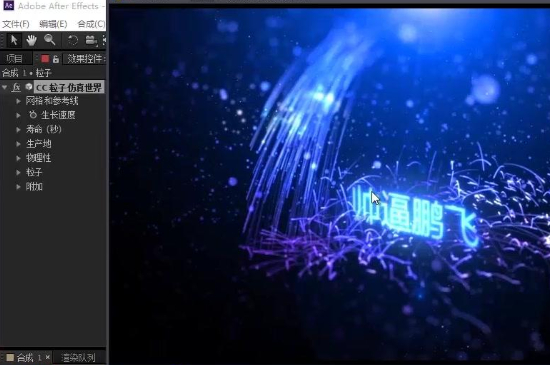Screen dimensions: 550x365
Task: Select the Hand tool
Action: [31, 40]
